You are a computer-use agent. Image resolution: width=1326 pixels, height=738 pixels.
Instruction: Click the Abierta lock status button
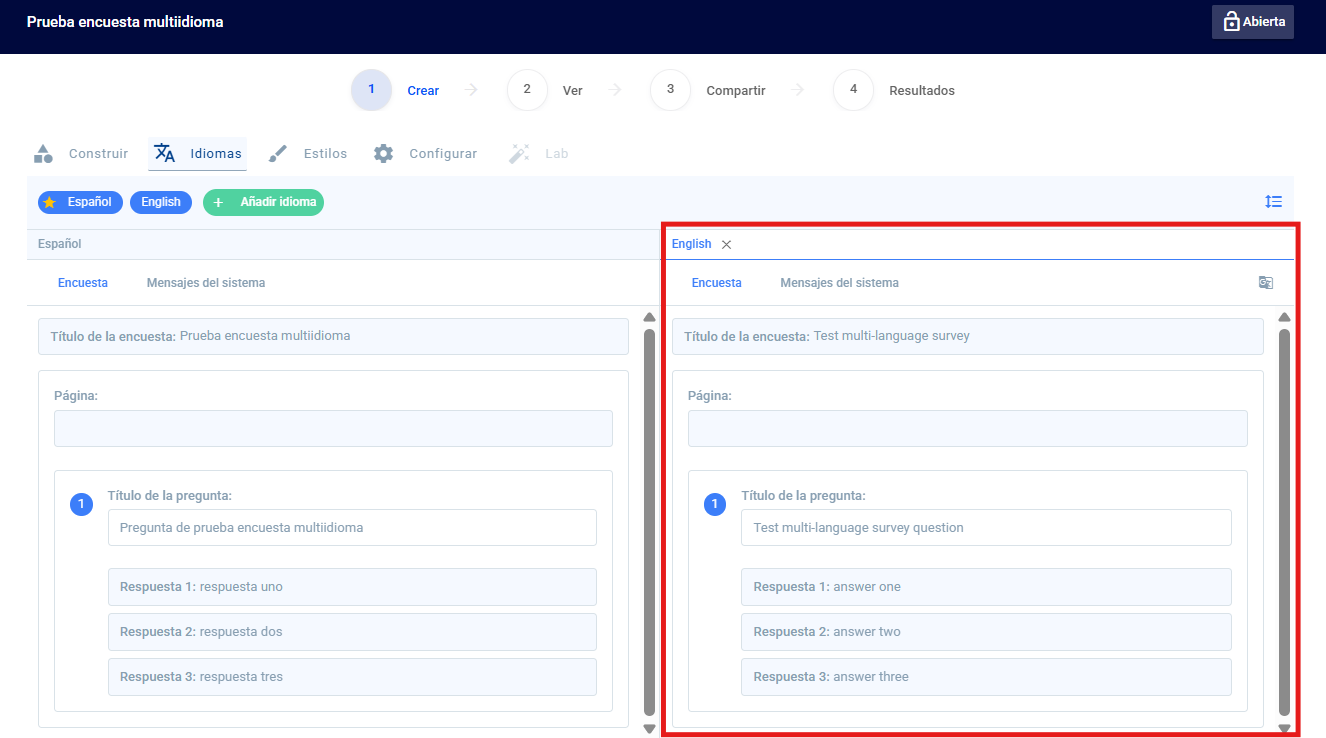click(x=1252, y=22)
